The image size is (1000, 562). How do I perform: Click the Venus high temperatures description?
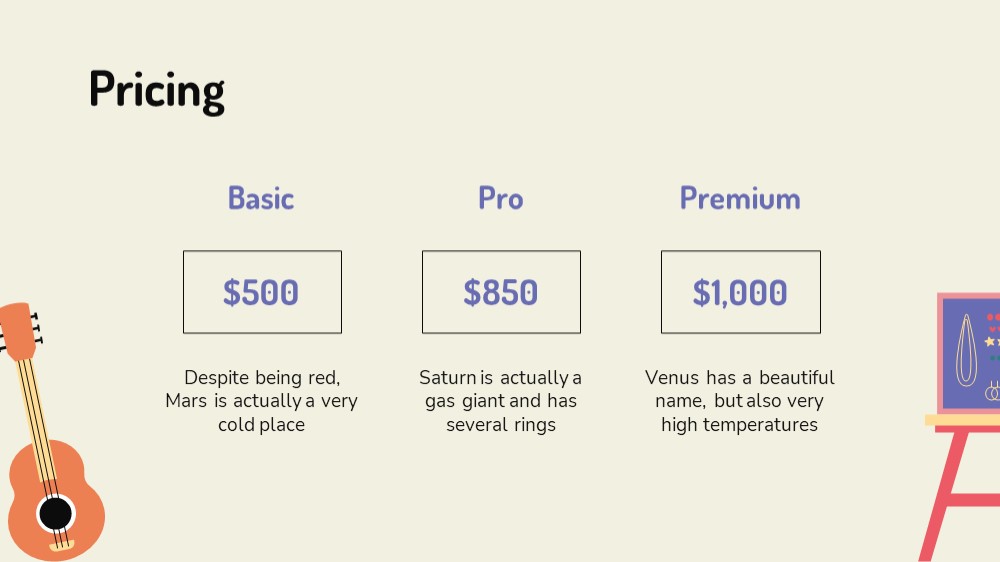coord(740,401)
